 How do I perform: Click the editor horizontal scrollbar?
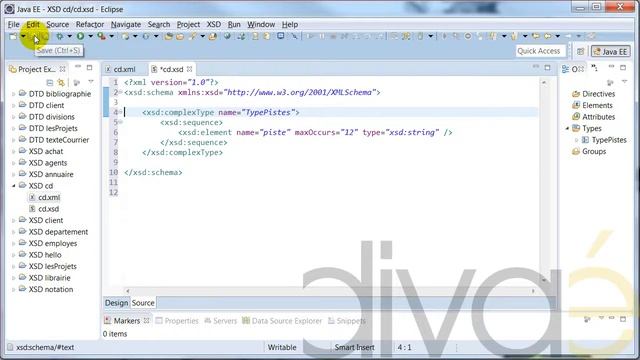coord(330,291)
